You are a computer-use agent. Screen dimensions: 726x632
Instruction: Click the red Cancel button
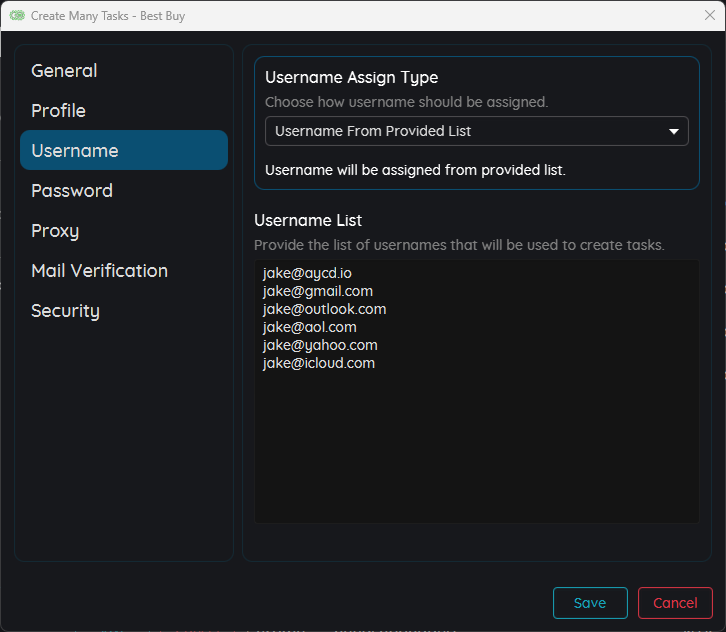click(x=675, y=603)
